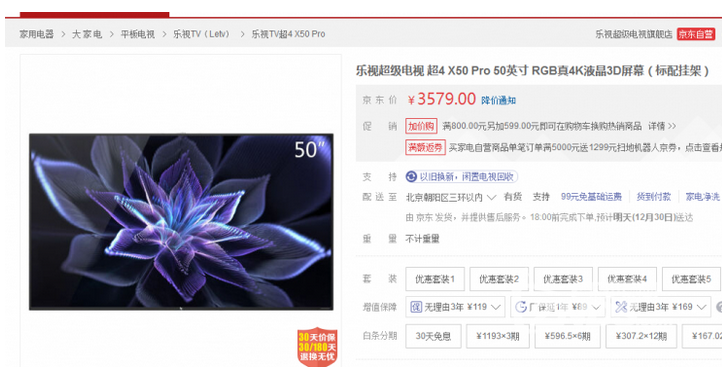722x367 pixels.
Task: Click the 家电净洗 link
Action: (702, 197)
